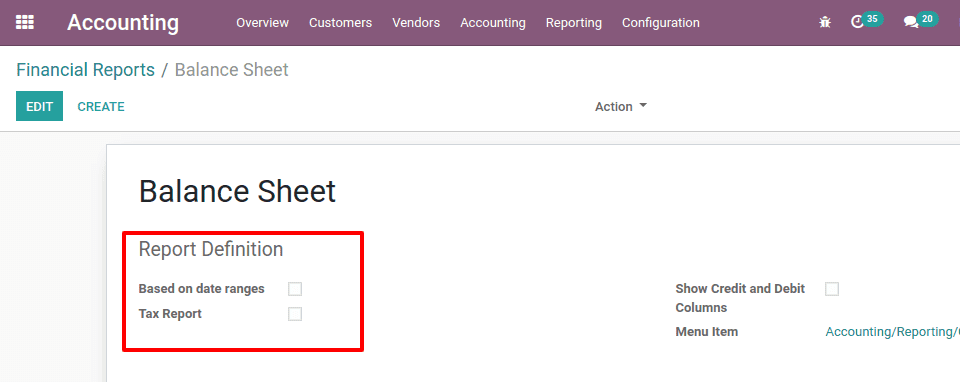The width and height of the screenshot is (960, 382).
Task: Click the CREATE button
Action: coord(101,107)
